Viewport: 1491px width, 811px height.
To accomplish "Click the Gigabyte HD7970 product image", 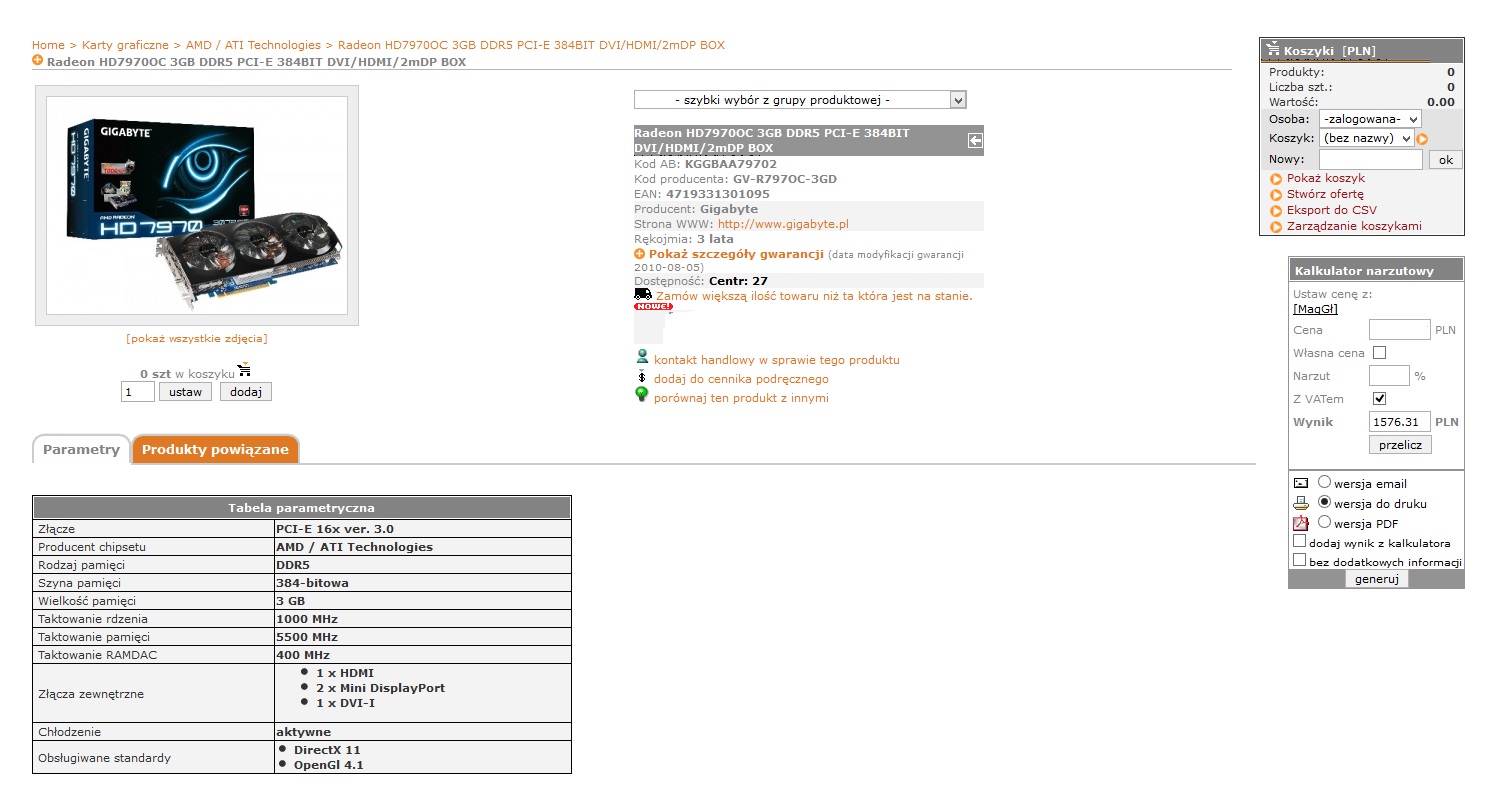I will [x=197, y=205].
